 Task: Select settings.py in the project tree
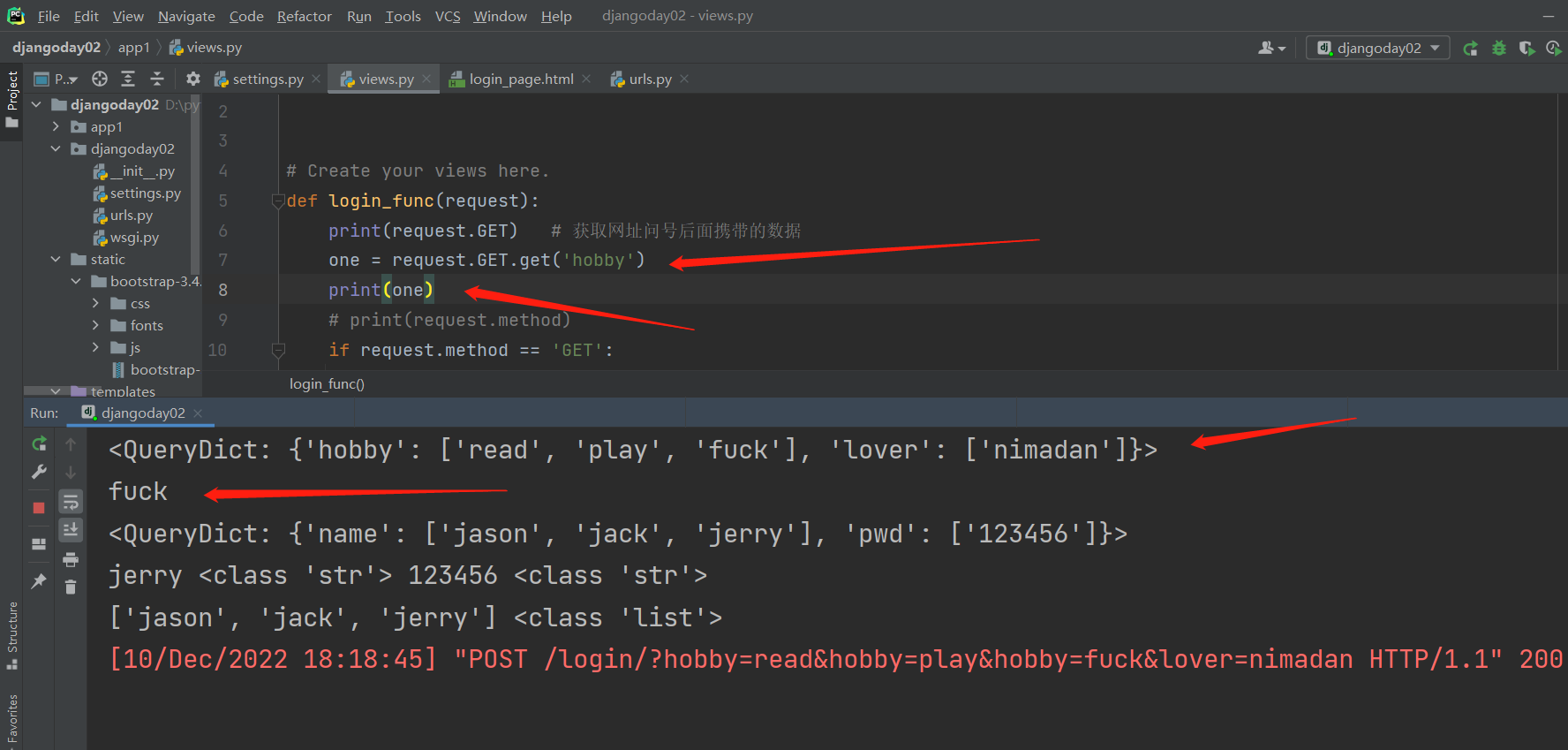137,193
